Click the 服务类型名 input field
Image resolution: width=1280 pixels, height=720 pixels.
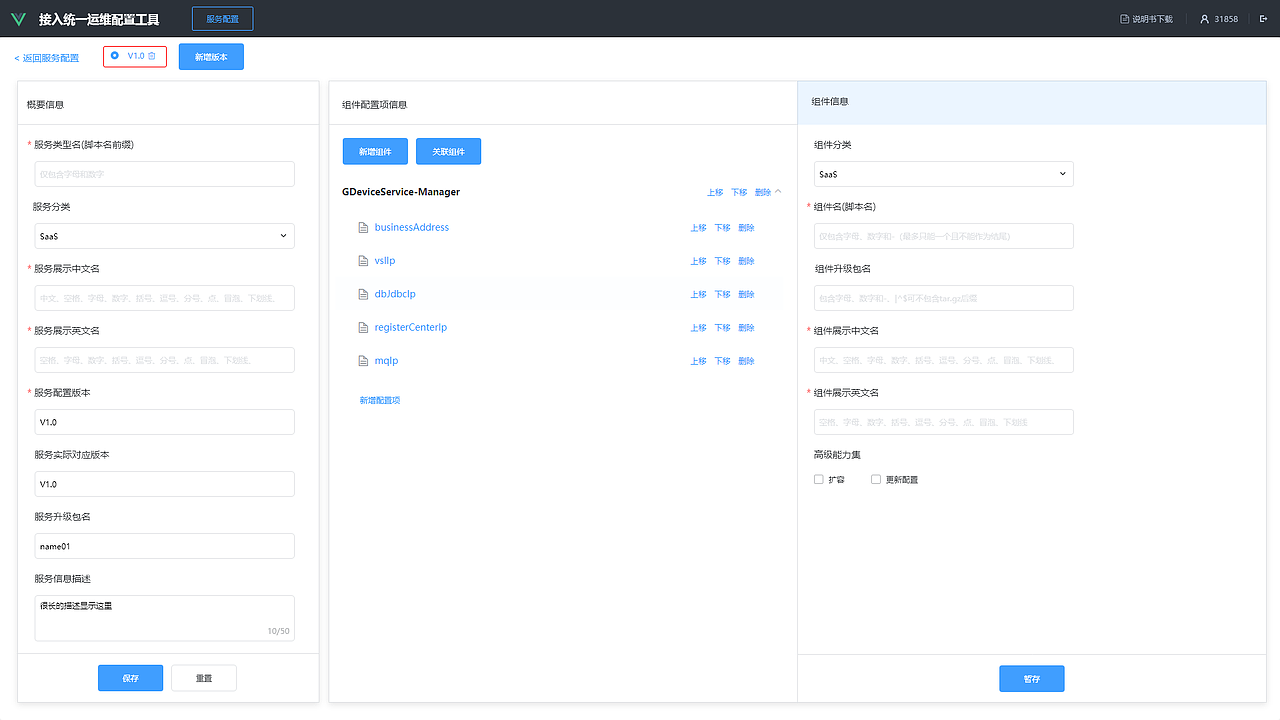point(165,174)
